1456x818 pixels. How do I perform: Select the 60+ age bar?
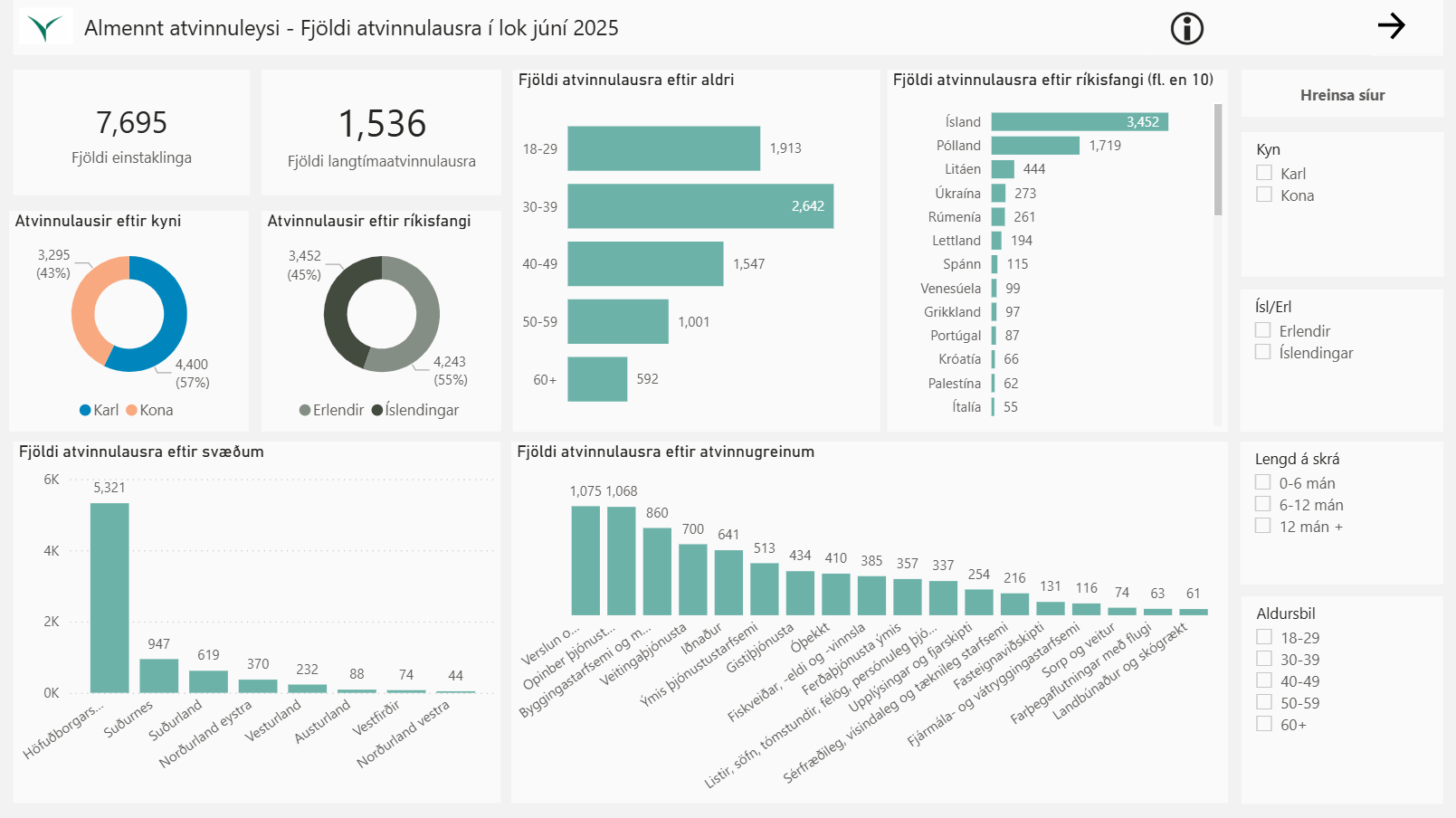point(597,379)
